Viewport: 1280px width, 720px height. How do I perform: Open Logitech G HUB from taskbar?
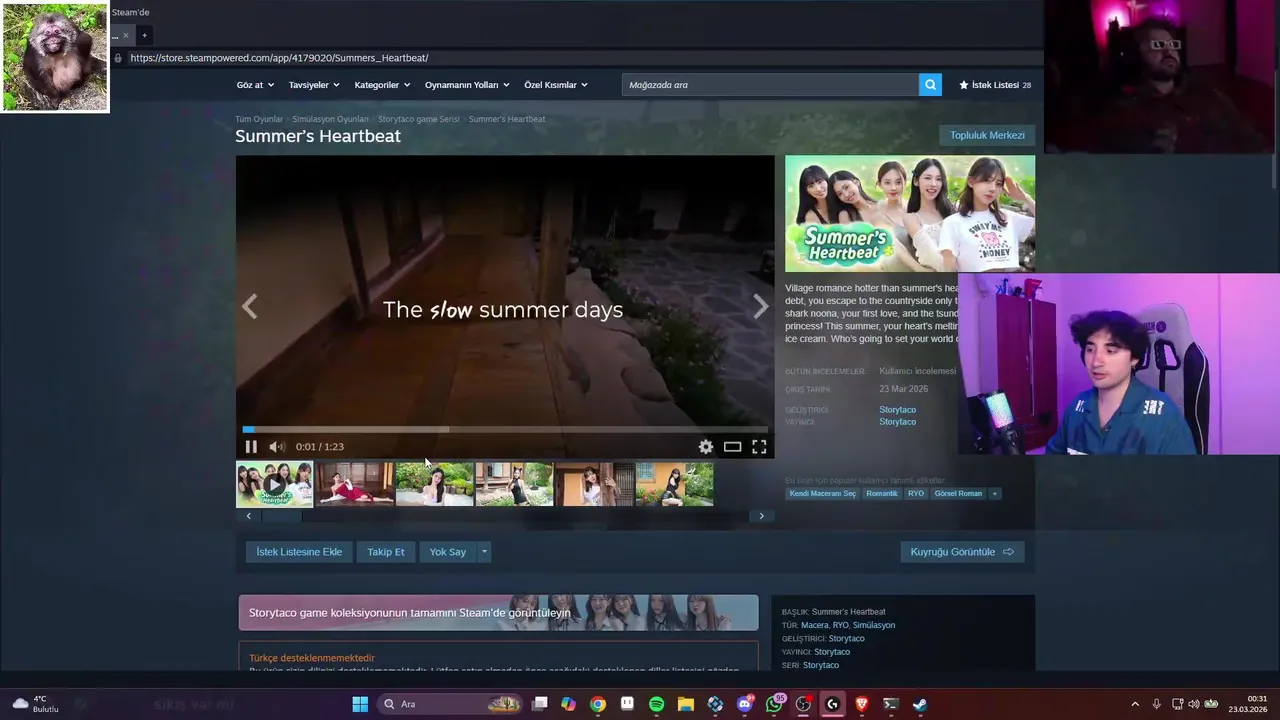[832, 704]
